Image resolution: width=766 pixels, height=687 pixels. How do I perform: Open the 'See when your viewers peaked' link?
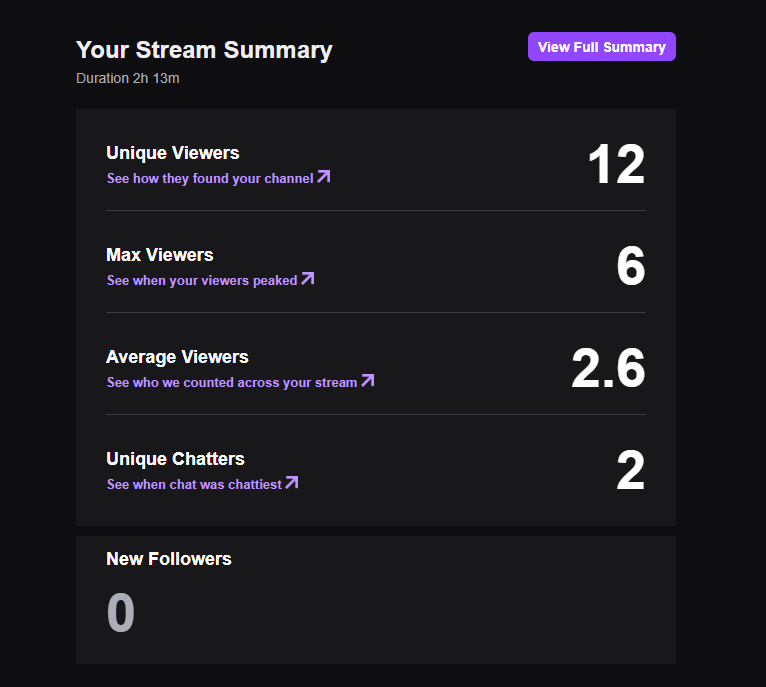(x=211, y=280)
